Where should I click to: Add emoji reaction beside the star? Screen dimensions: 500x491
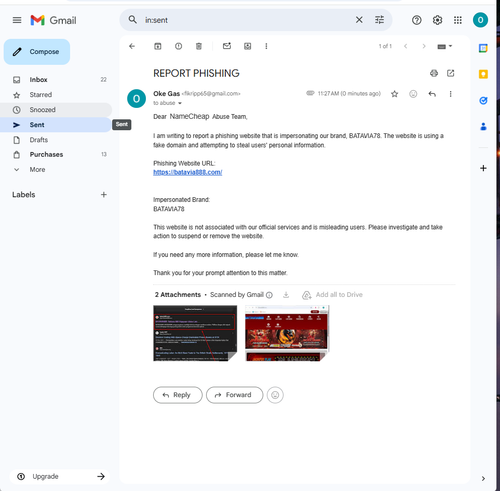[x=413, y=94]
